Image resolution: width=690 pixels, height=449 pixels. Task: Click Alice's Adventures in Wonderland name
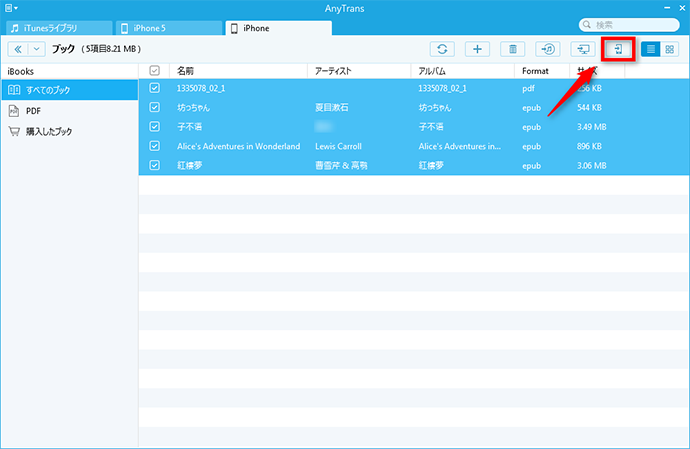pyautogui.click(x=239, y=146)
